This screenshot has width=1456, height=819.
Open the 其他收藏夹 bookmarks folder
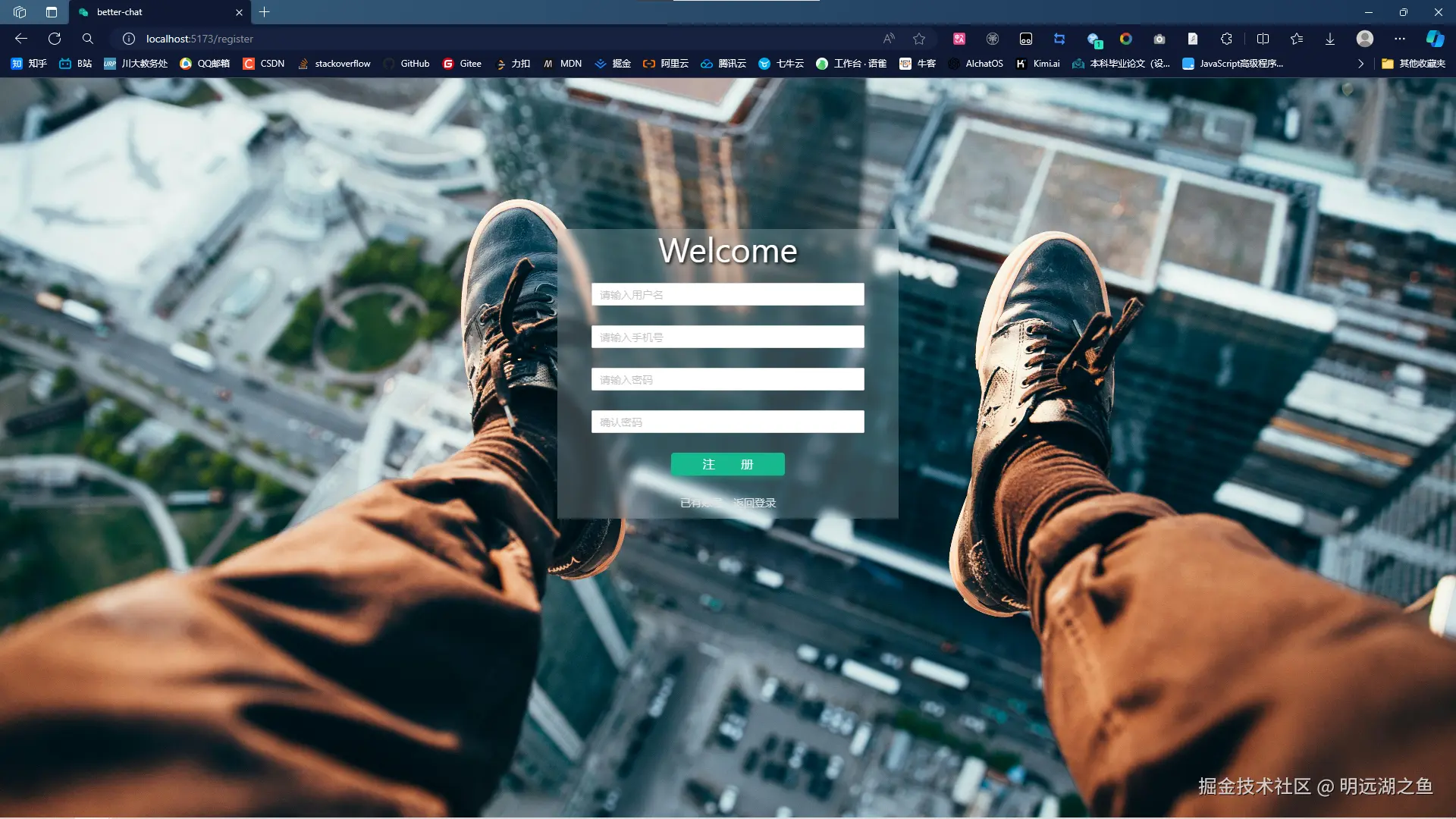(1414, 64)
